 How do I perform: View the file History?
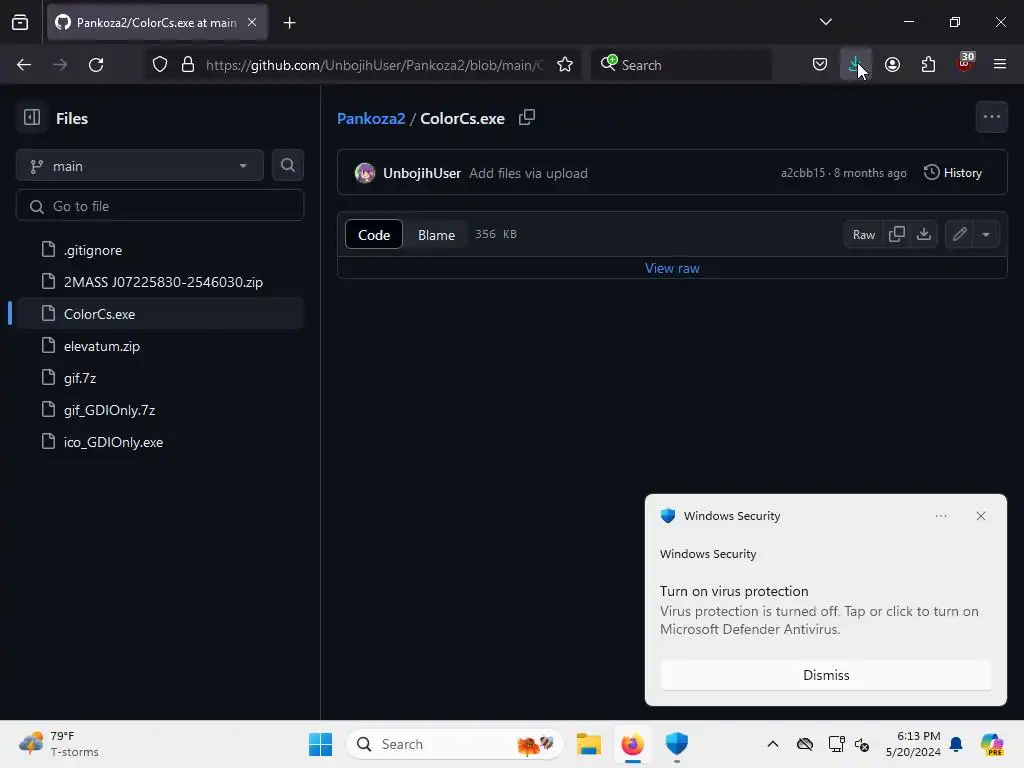(953, 172)
